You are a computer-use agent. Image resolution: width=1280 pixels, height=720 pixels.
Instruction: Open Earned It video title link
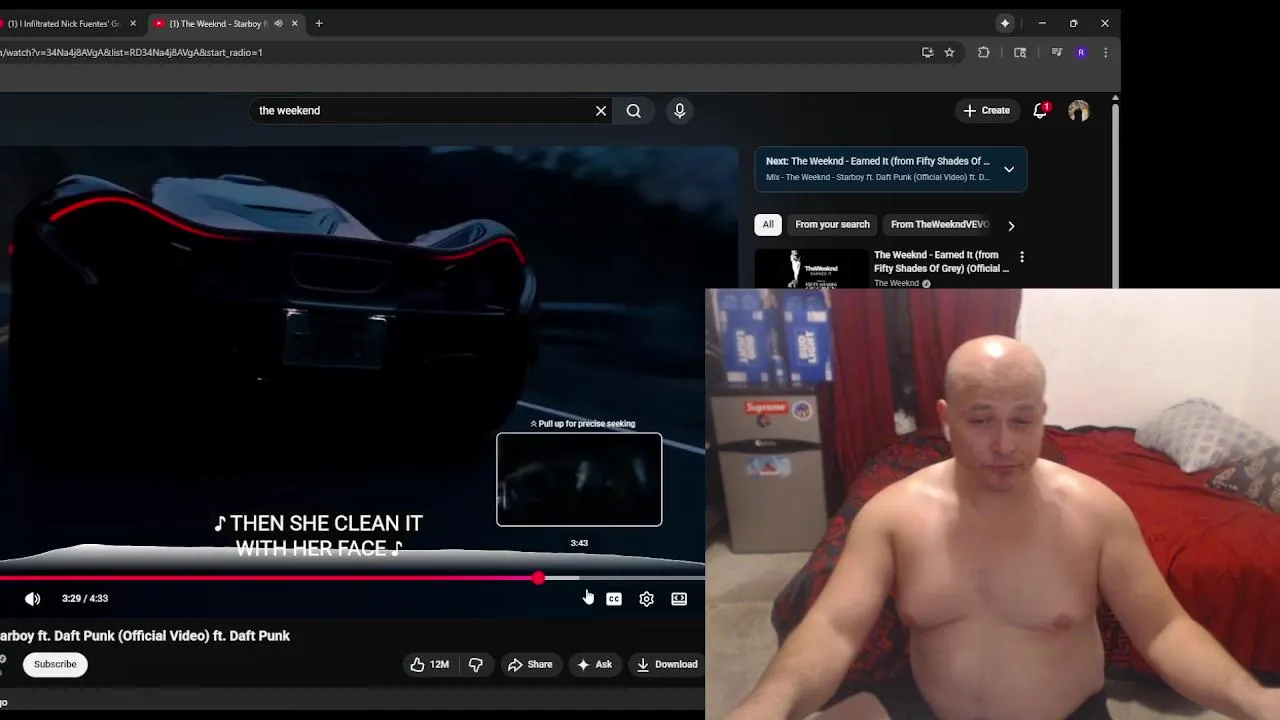coord(941,262)
